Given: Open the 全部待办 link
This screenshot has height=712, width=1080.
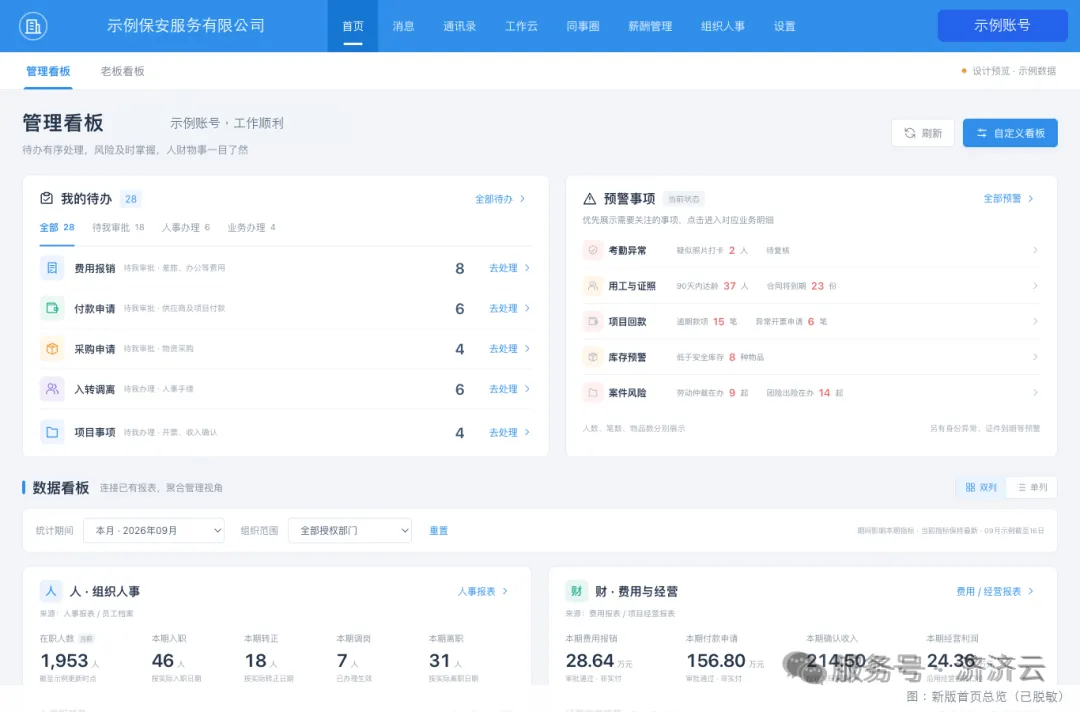Looking at the screenshot, I should click(500, 199).
